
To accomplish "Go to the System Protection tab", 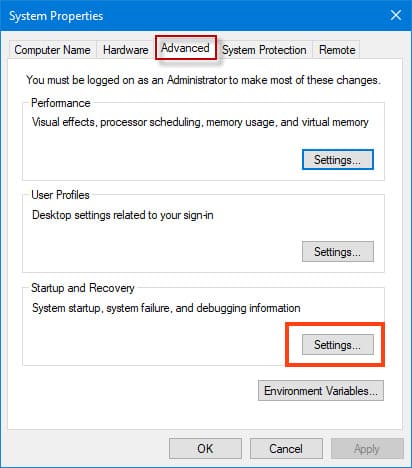I will [264, 50].
